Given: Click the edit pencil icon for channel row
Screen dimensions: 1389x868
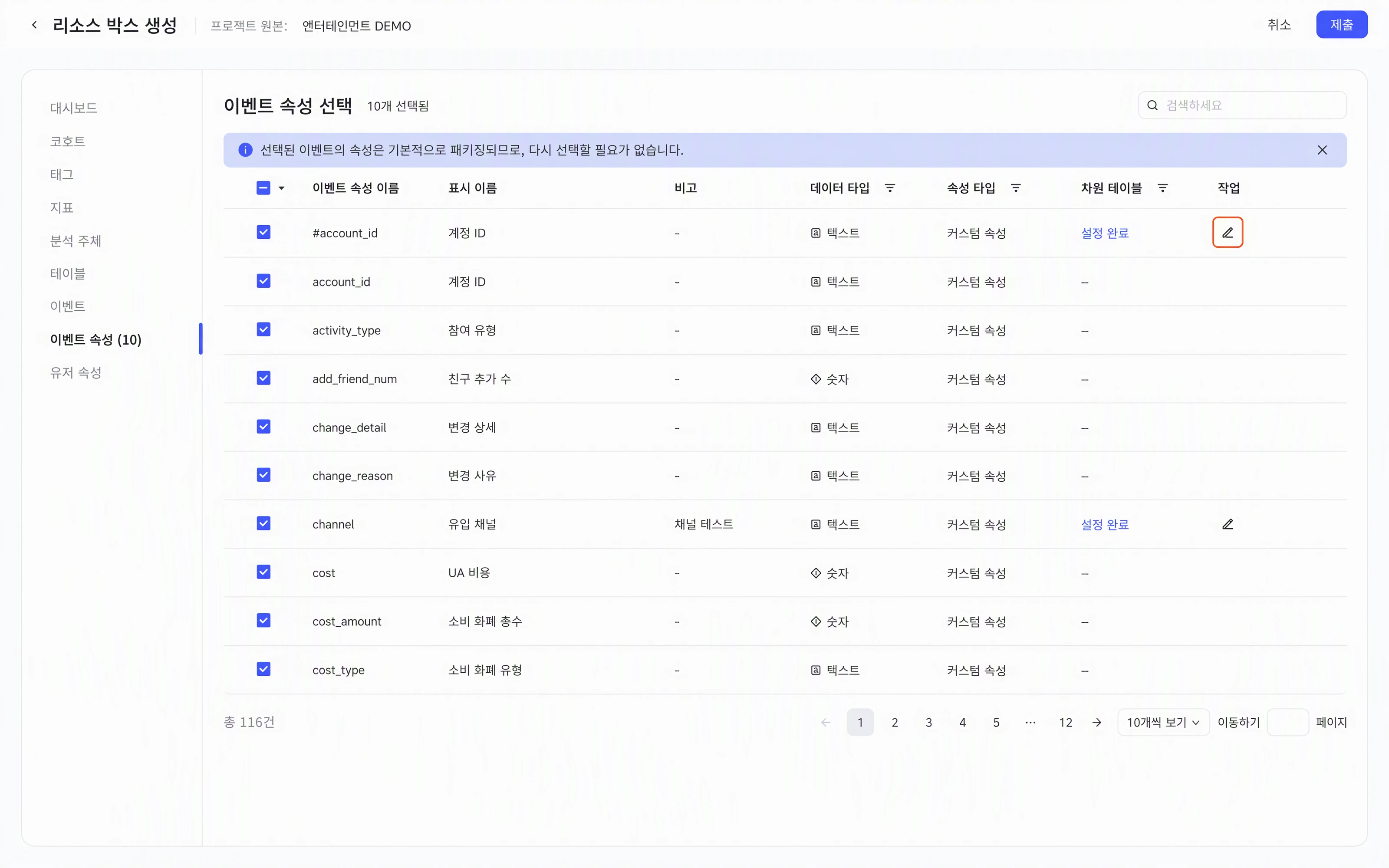Looking at the screenshot, I should (x=1227, y=524).
